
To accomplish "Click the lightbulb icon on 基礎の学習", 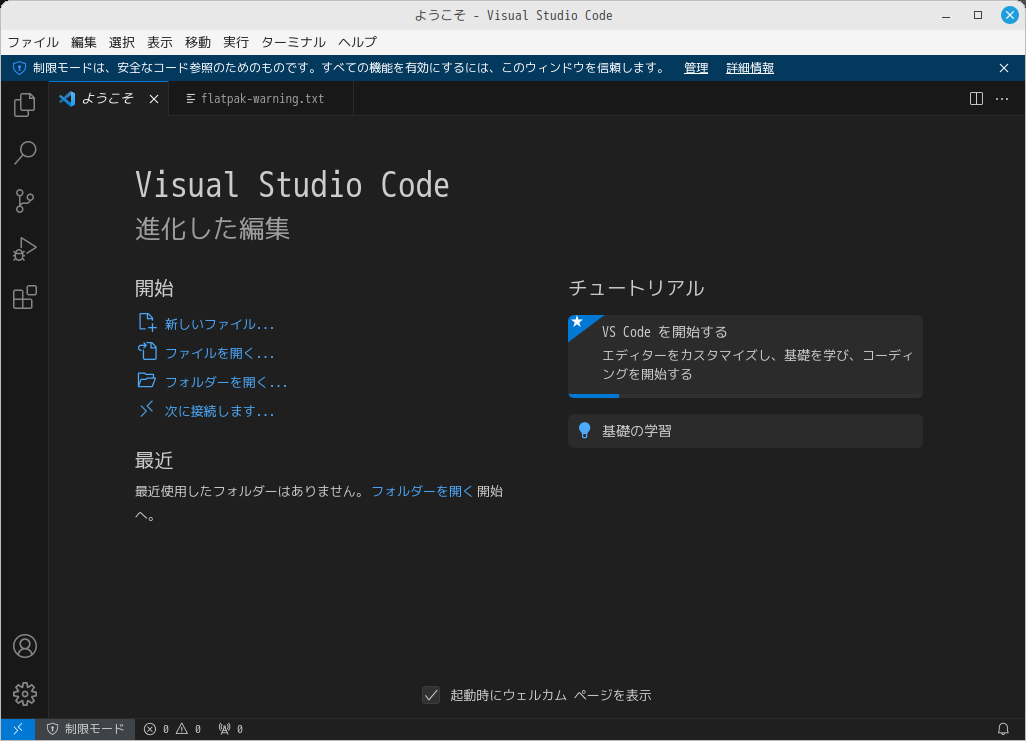I will pyautogui.click(x=584, y=430).
